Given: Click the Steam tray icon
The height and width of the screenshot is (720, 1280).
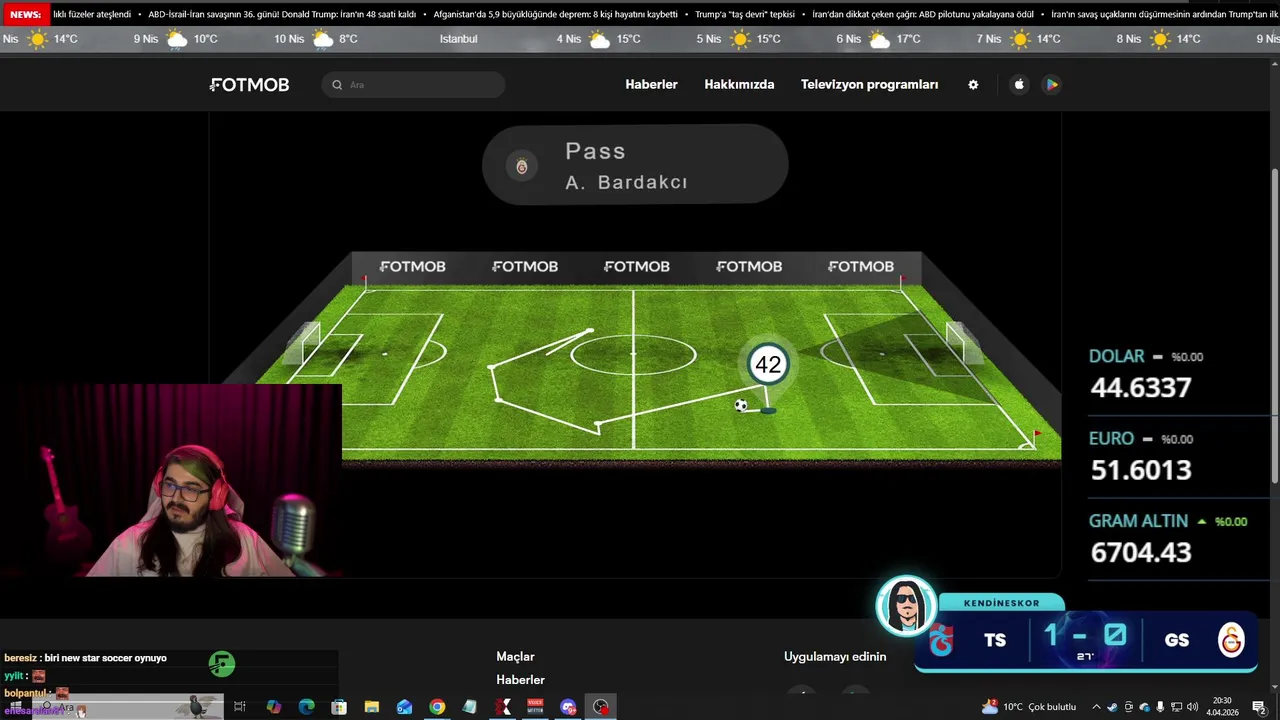Looking at the screenshot, I should pos(1112,707).
